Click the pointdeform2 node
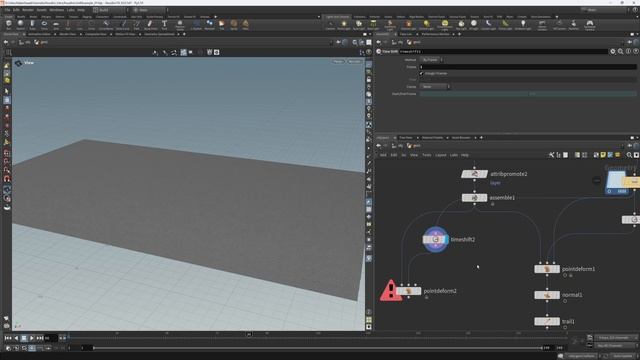The height and width of the screenshot is (360, 640). [408, 291]
